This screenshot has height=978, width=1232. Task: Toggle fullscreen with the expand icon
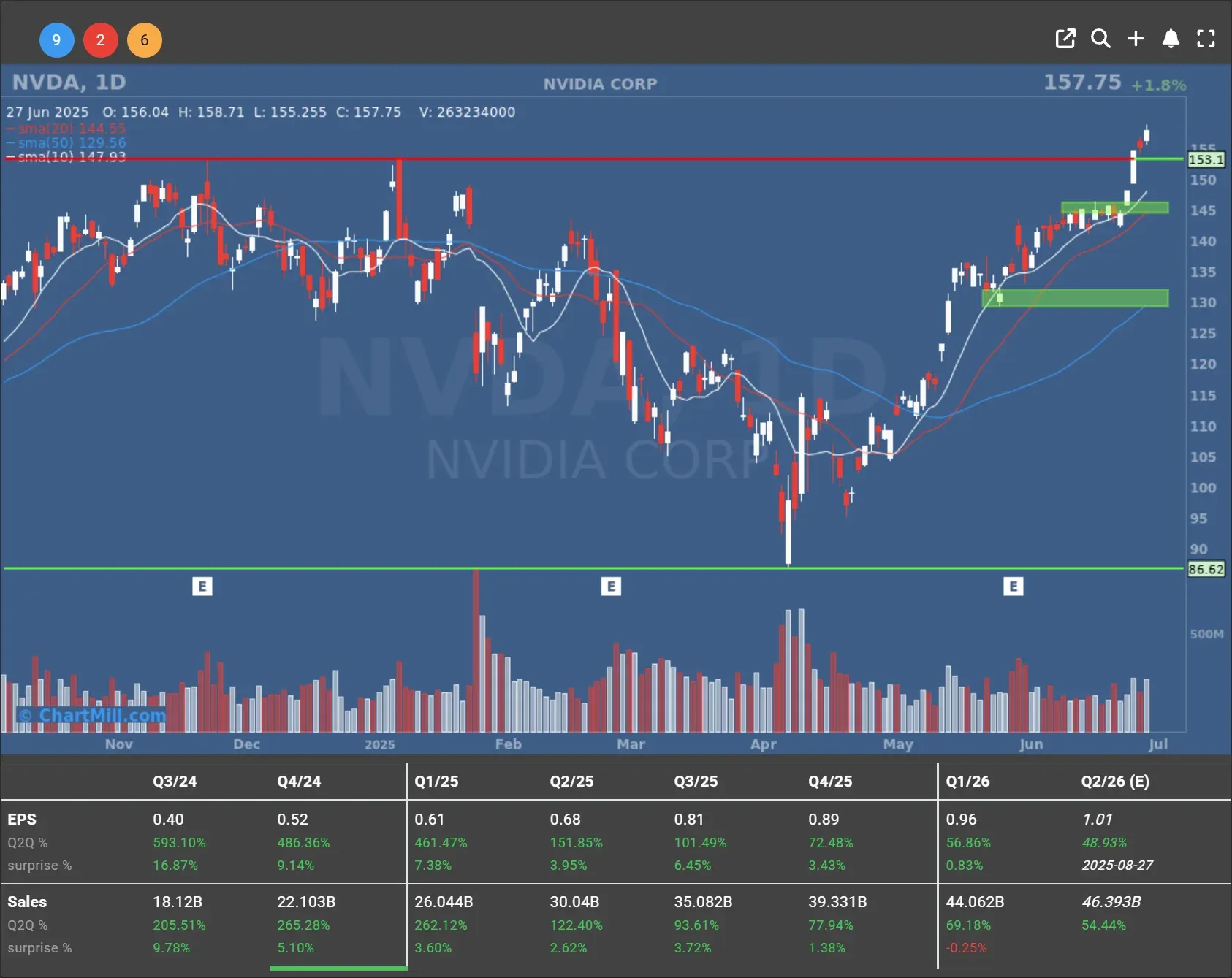pyautogui.click(x=1206, y=39)
